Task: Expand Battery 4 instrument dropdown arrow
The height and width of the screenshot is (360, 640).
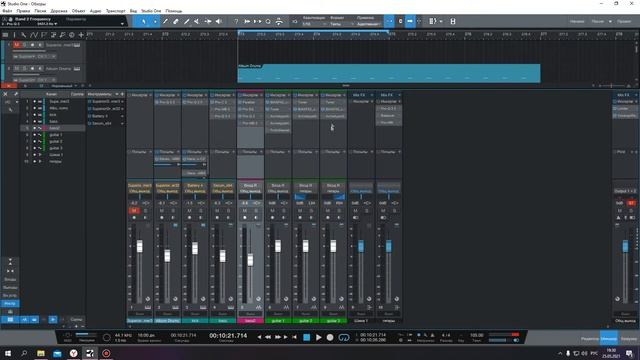Action: [x=122, y=116]
